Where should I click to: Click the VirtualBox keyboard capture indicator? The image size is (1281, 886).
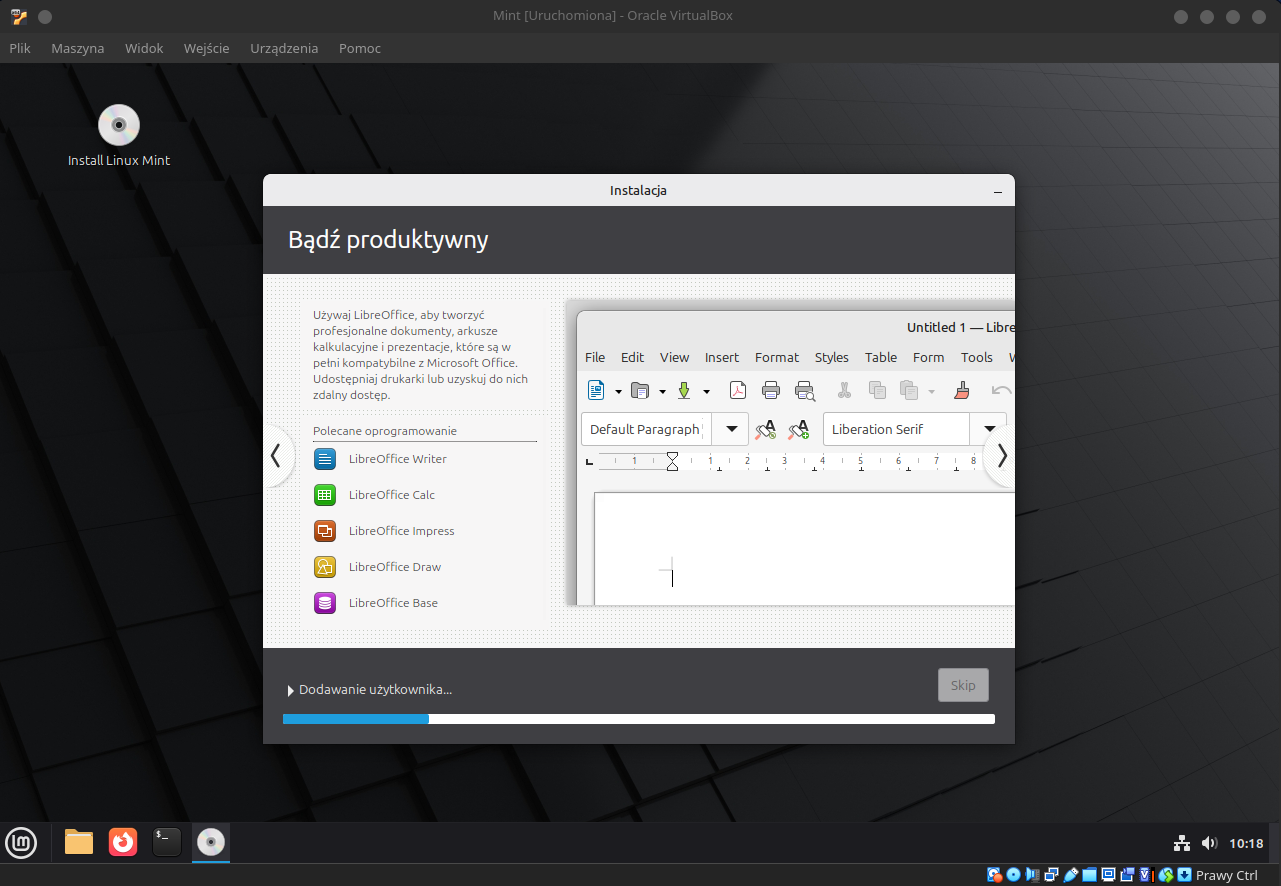1184,875
